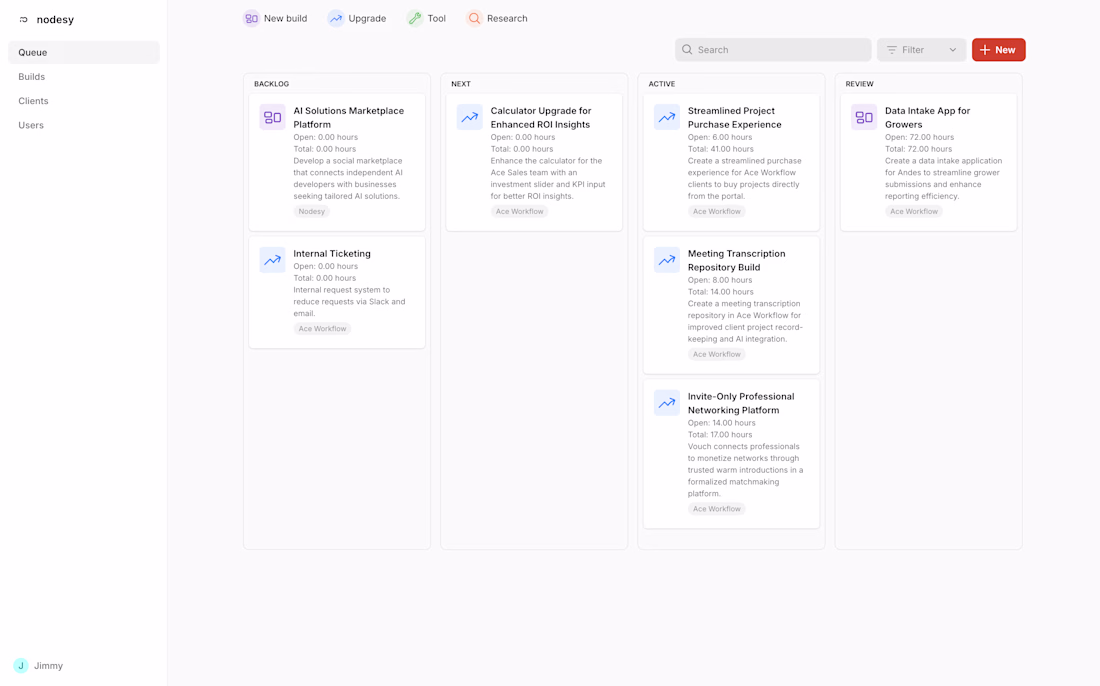Open the Filter dropdown
Viewport: 1100px width, 686px height.
[x=921, y=50]
